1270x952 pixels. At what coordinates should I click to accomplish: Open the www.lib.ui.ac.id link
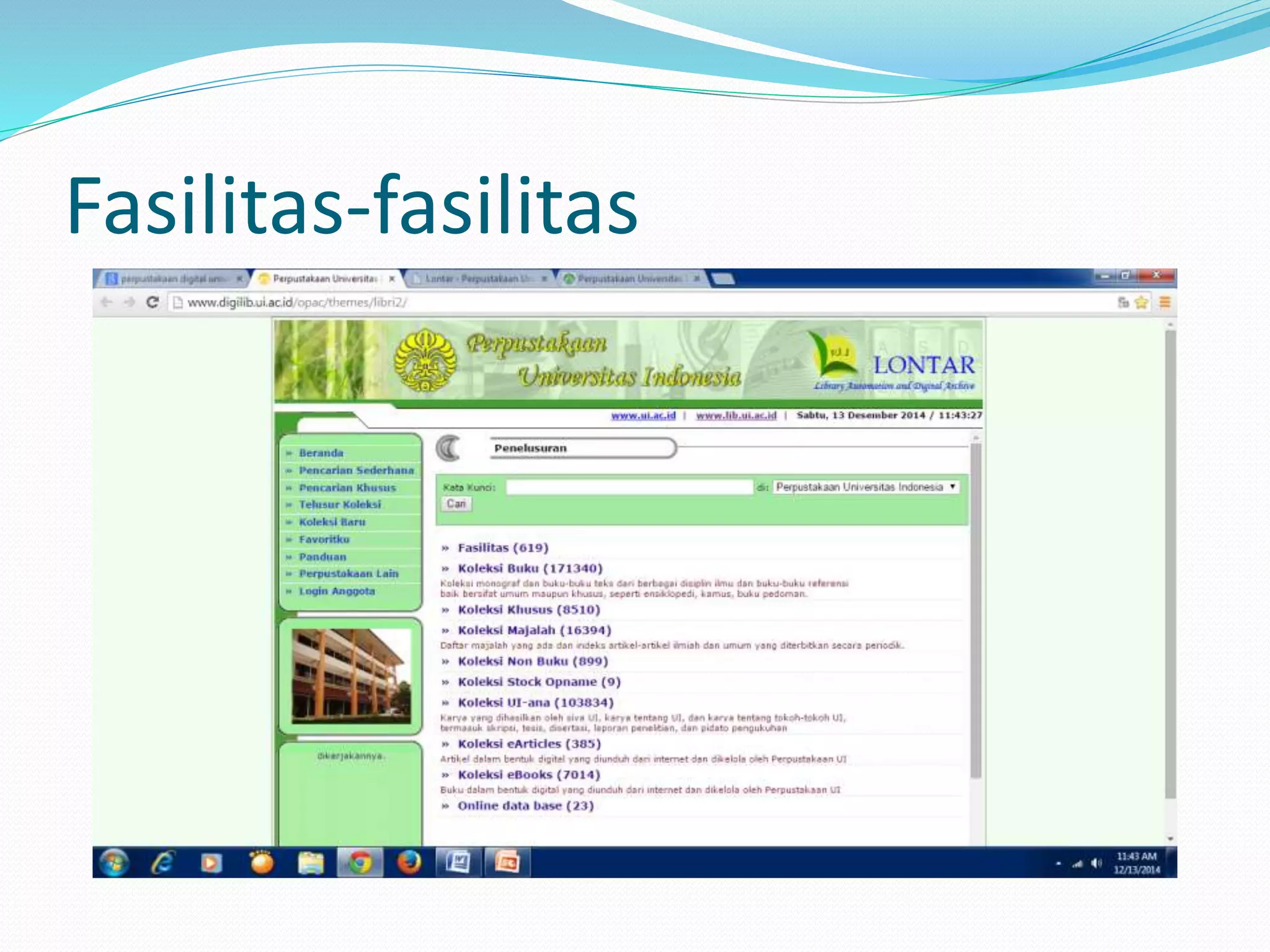pos(736,415)
